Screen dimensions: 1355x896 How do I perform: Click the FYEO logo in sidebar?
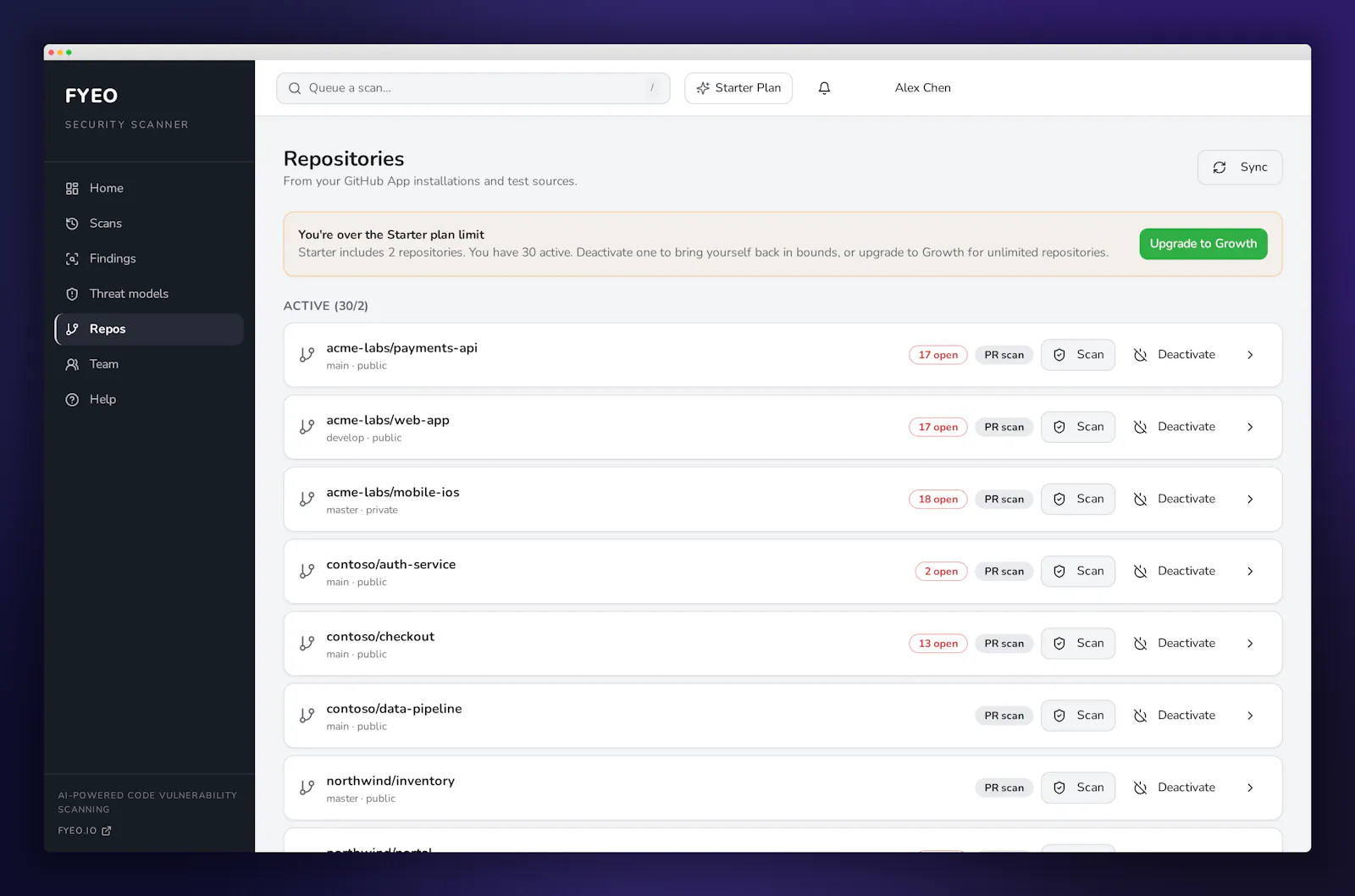tap(91, 96)
